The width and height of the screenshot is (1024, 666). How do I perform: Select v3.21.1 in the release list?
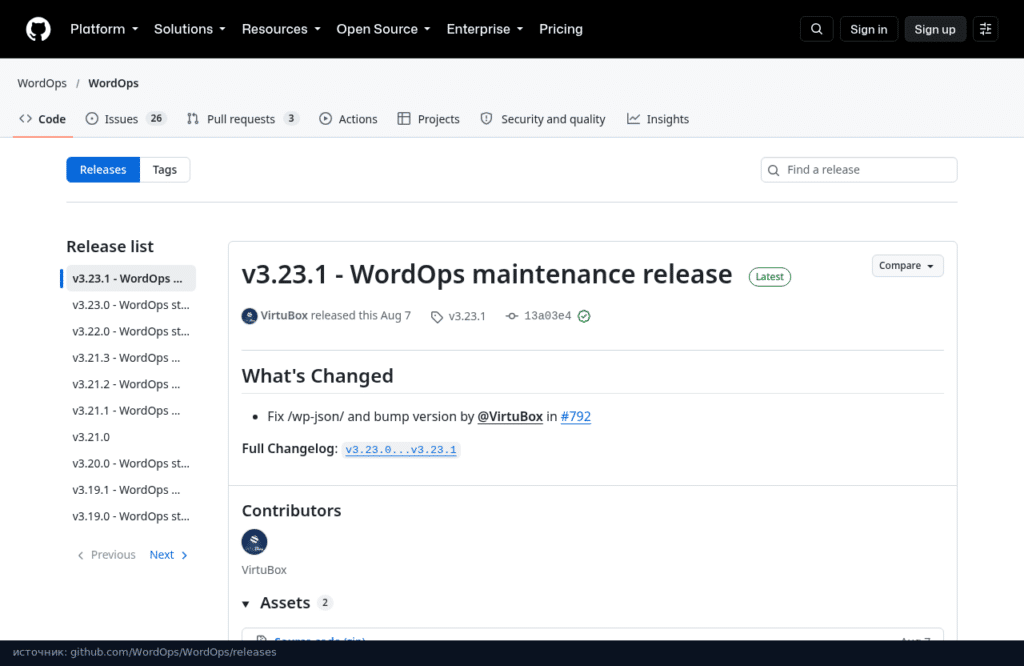131,411
